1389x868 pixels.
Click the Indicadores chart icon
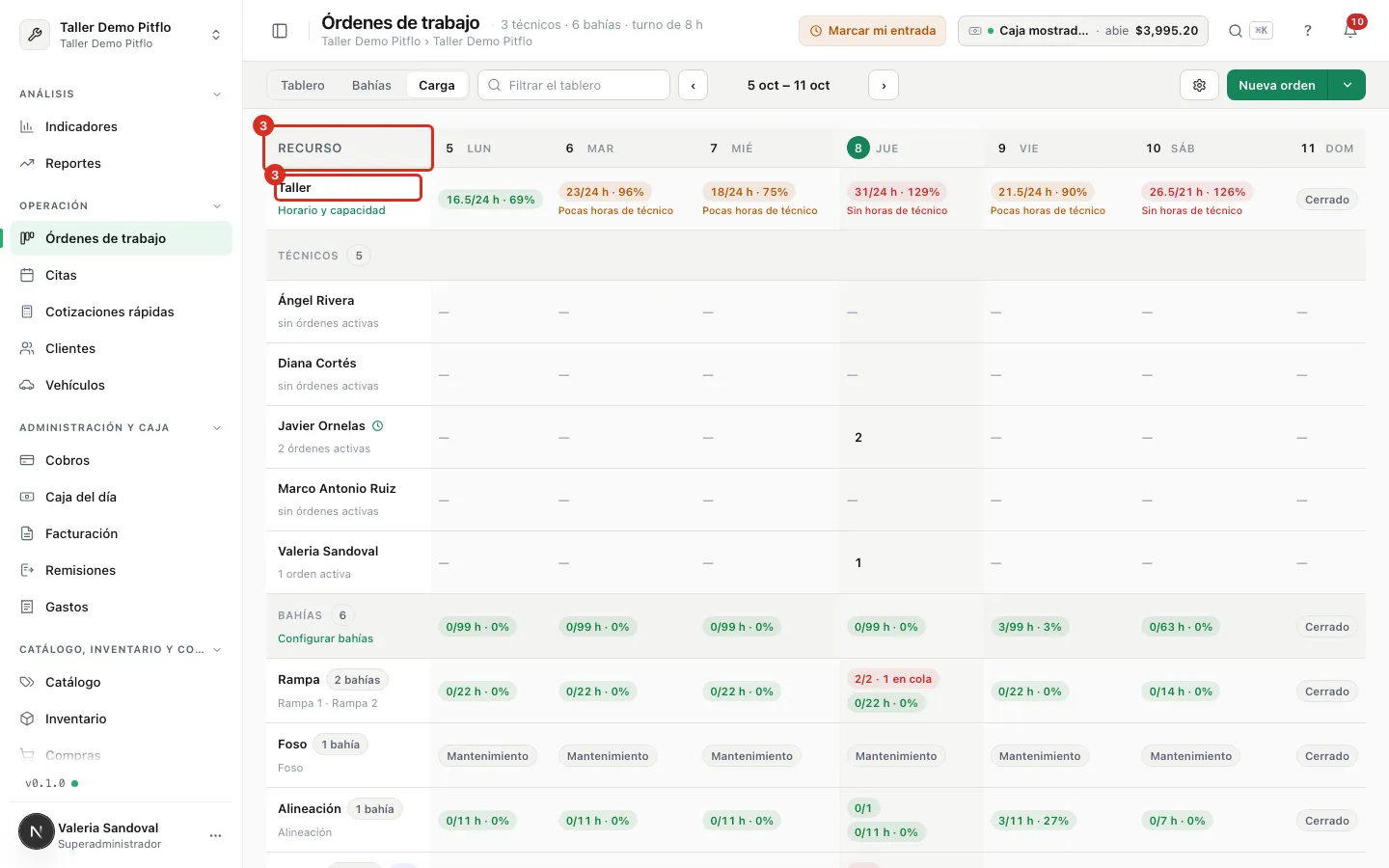point(27,126)
